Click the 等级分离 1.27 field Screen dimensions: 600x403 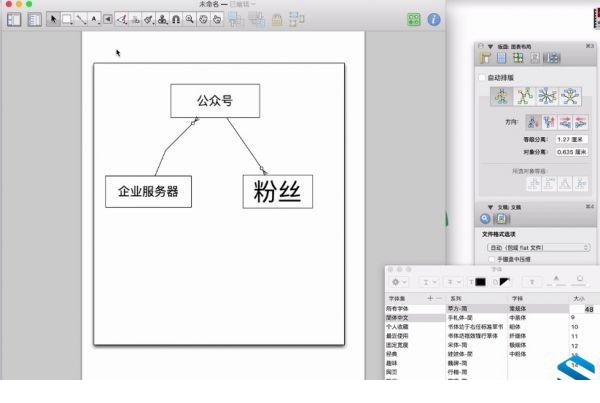coord(571,139)
